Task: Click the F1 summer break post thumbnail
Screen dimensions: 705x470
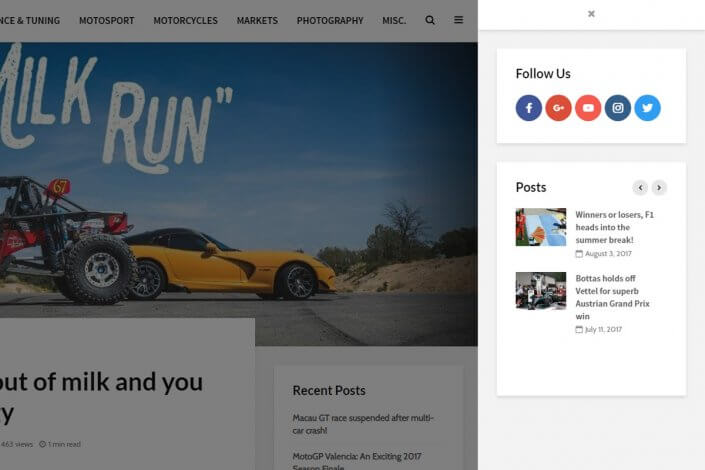Action: pyautogui.click(x=540, y=227)
